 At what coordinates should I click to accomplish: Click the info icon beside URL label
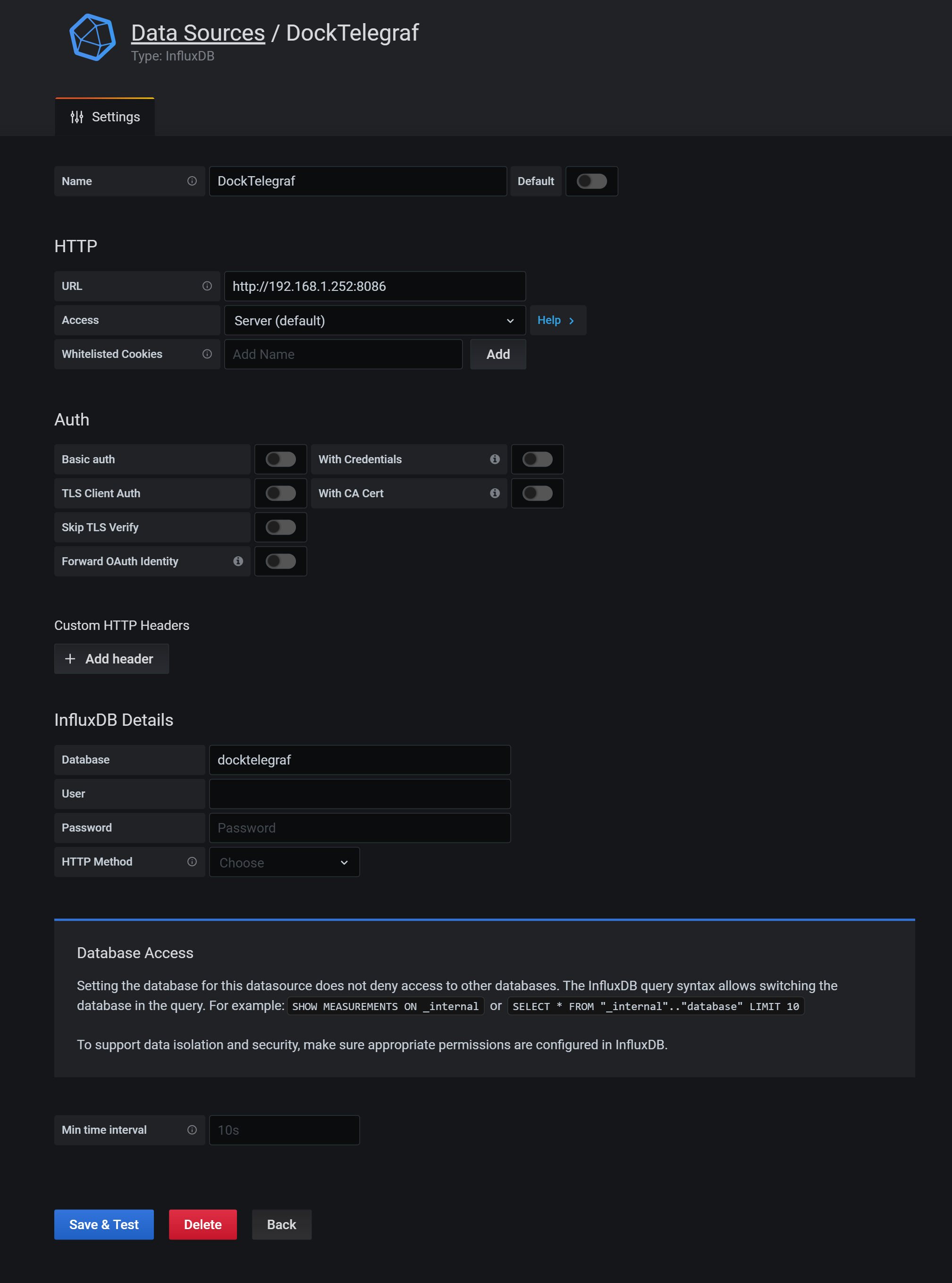click(x=207, y=286)
